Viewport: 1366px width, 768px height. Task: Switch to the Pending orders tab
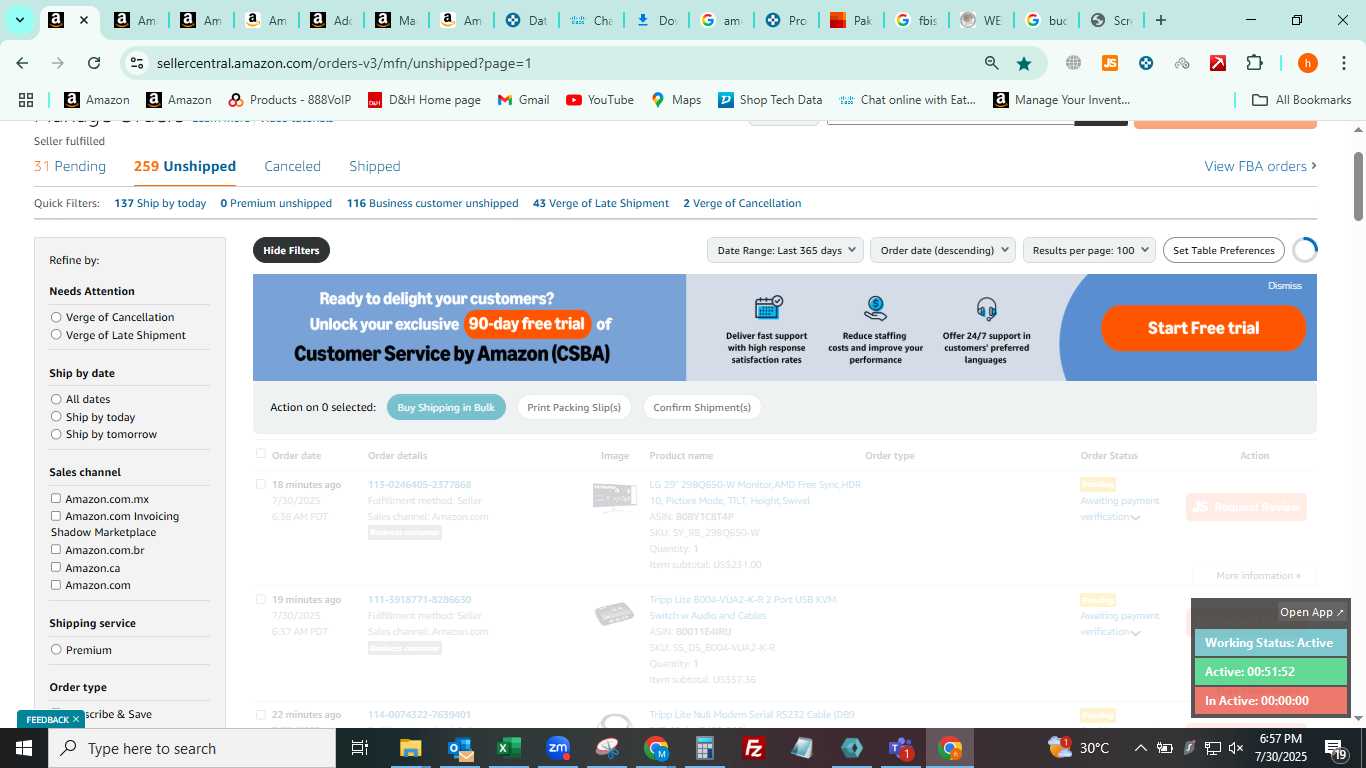pyautogui.click(x=70, y=166)
